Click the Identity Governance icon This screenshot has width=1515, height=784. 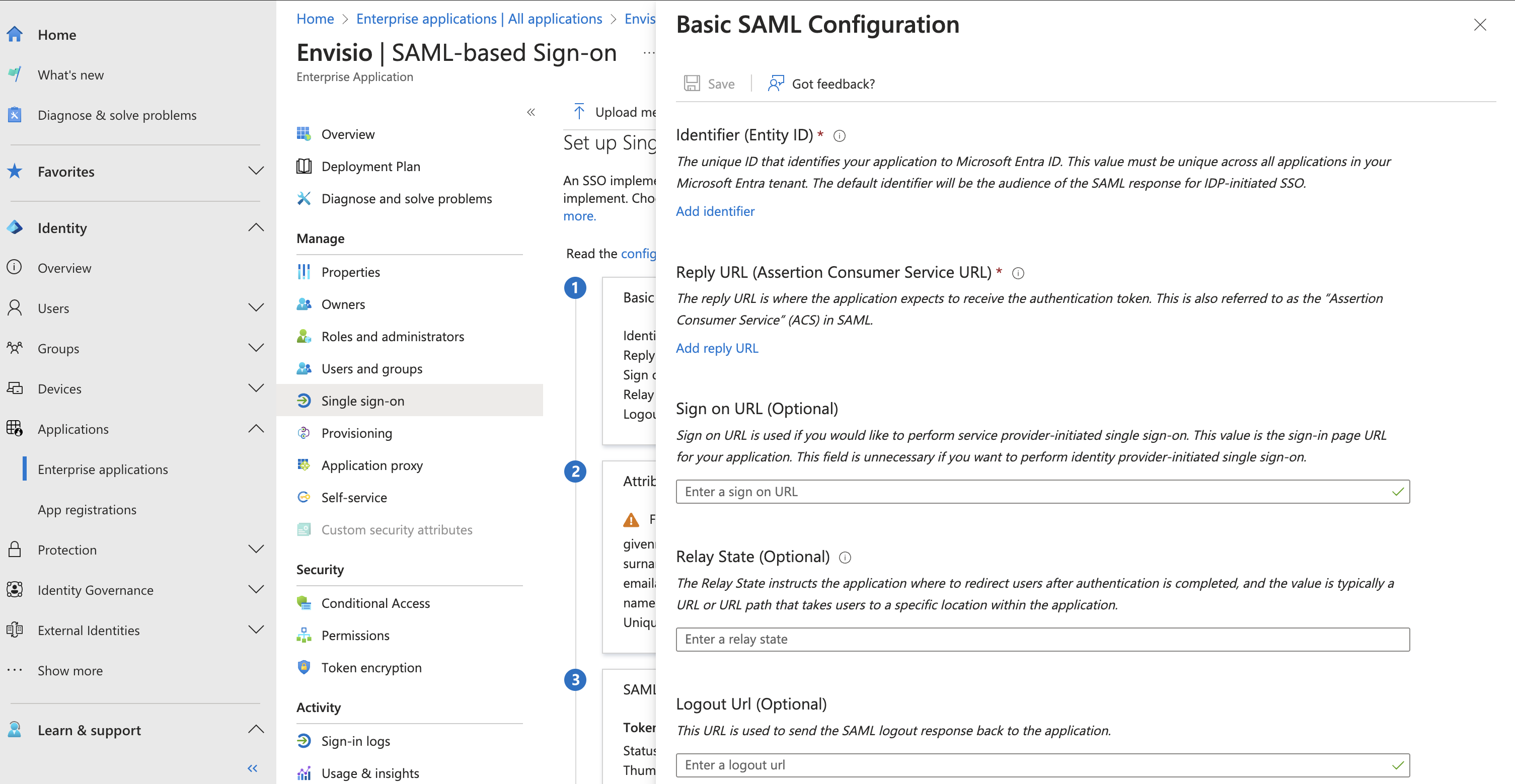click(x=15, y=589)
